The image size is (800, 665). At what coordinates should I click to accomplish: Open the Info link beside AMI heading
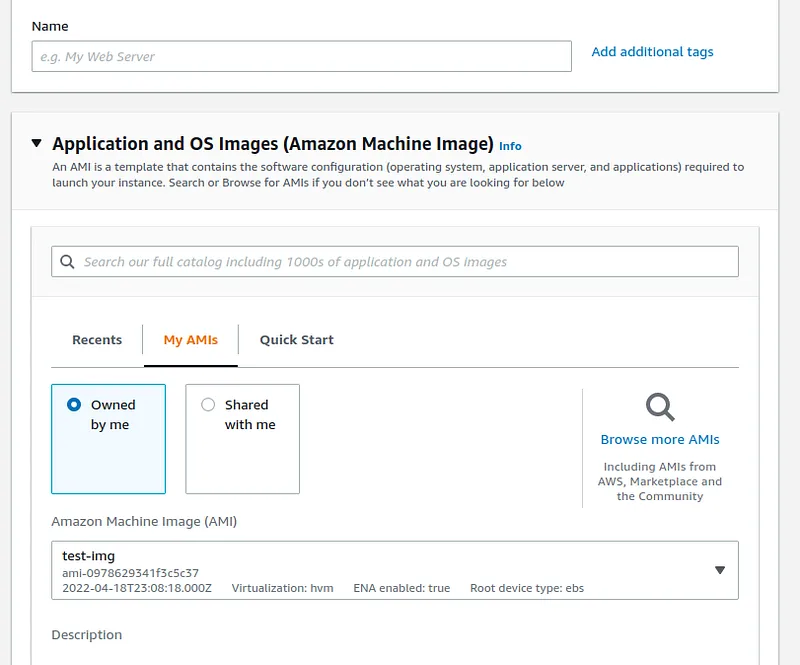[510, 146]
